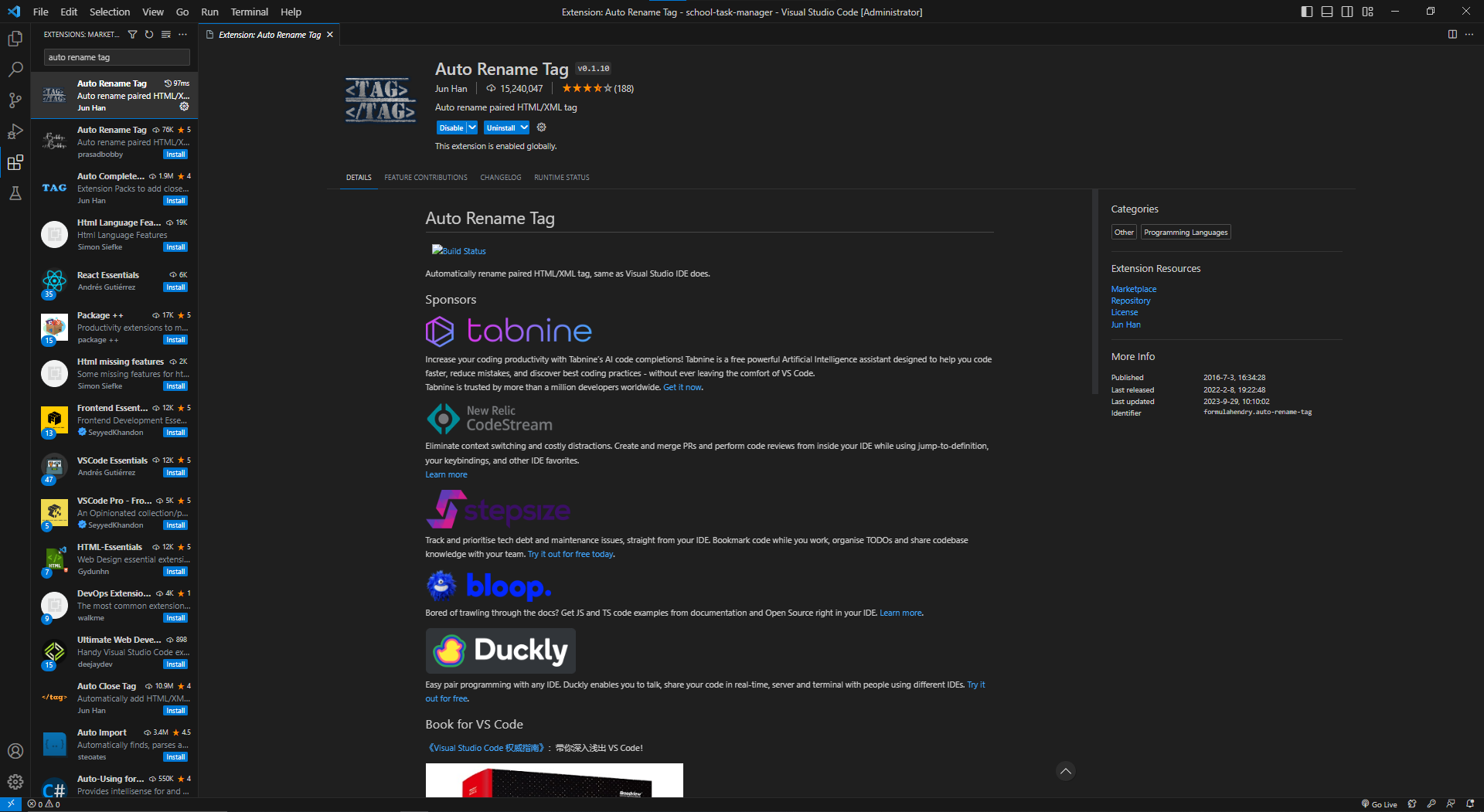Toggle the bottom Panel

1327,12
